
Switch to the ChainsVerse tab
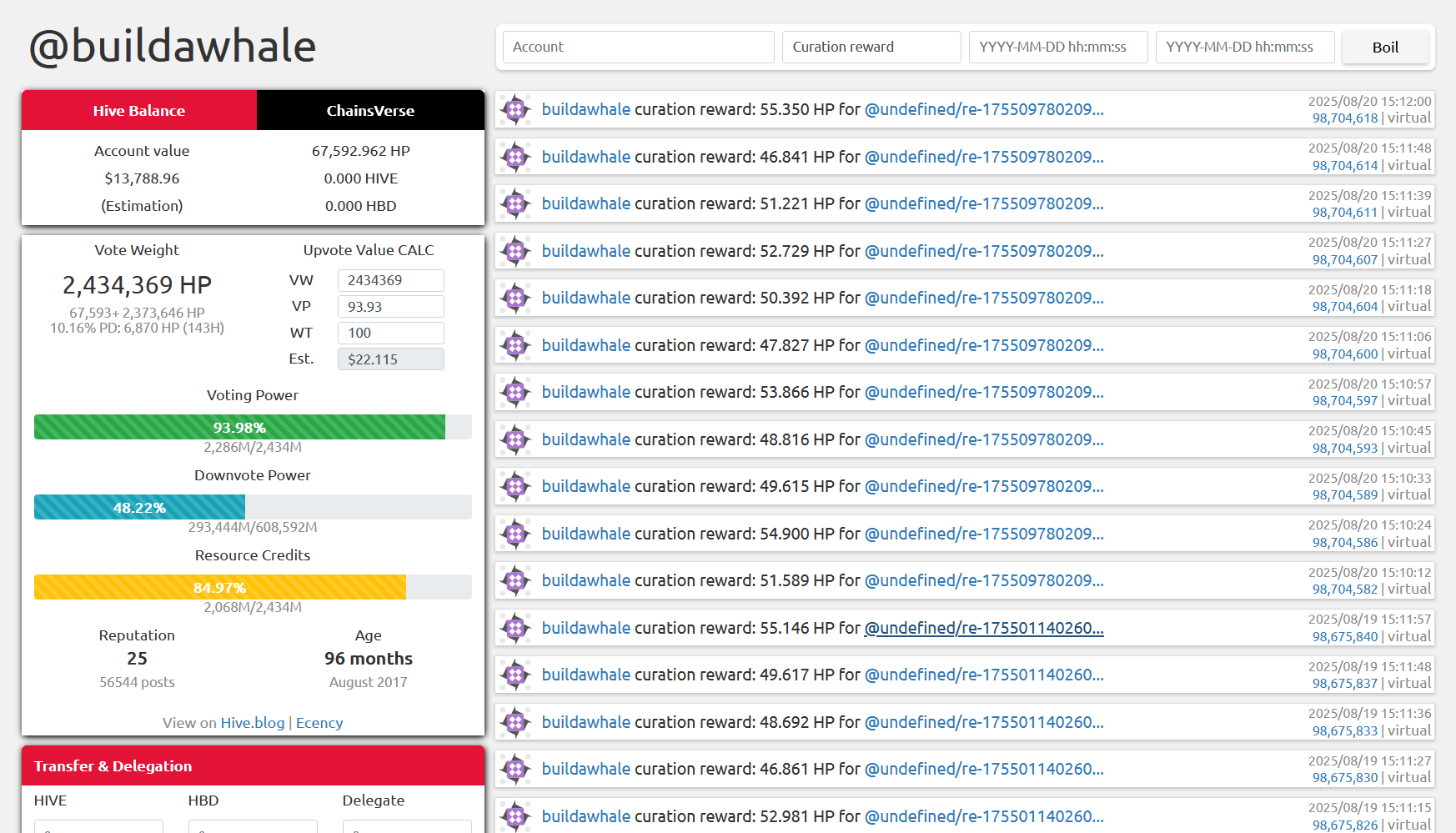tap(370, 110)
